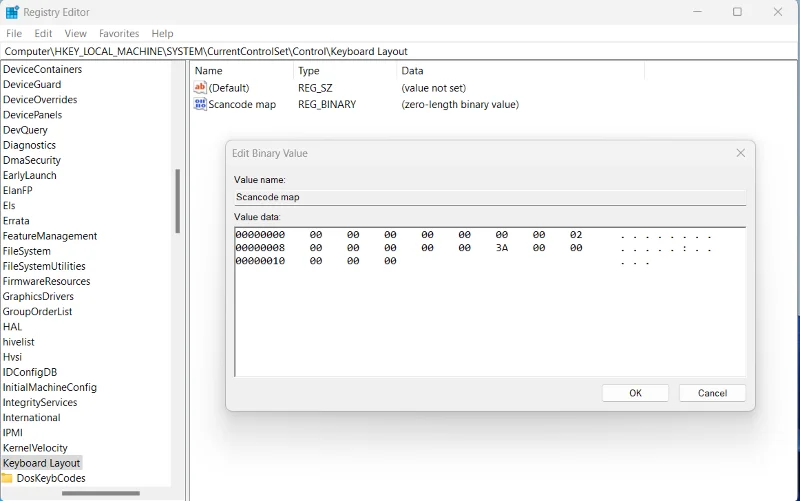The height and width of the screenshot is (501, 800).
Task: Select the IDConfigDB key
Action: pyautogui.click(x=30, y=372)
